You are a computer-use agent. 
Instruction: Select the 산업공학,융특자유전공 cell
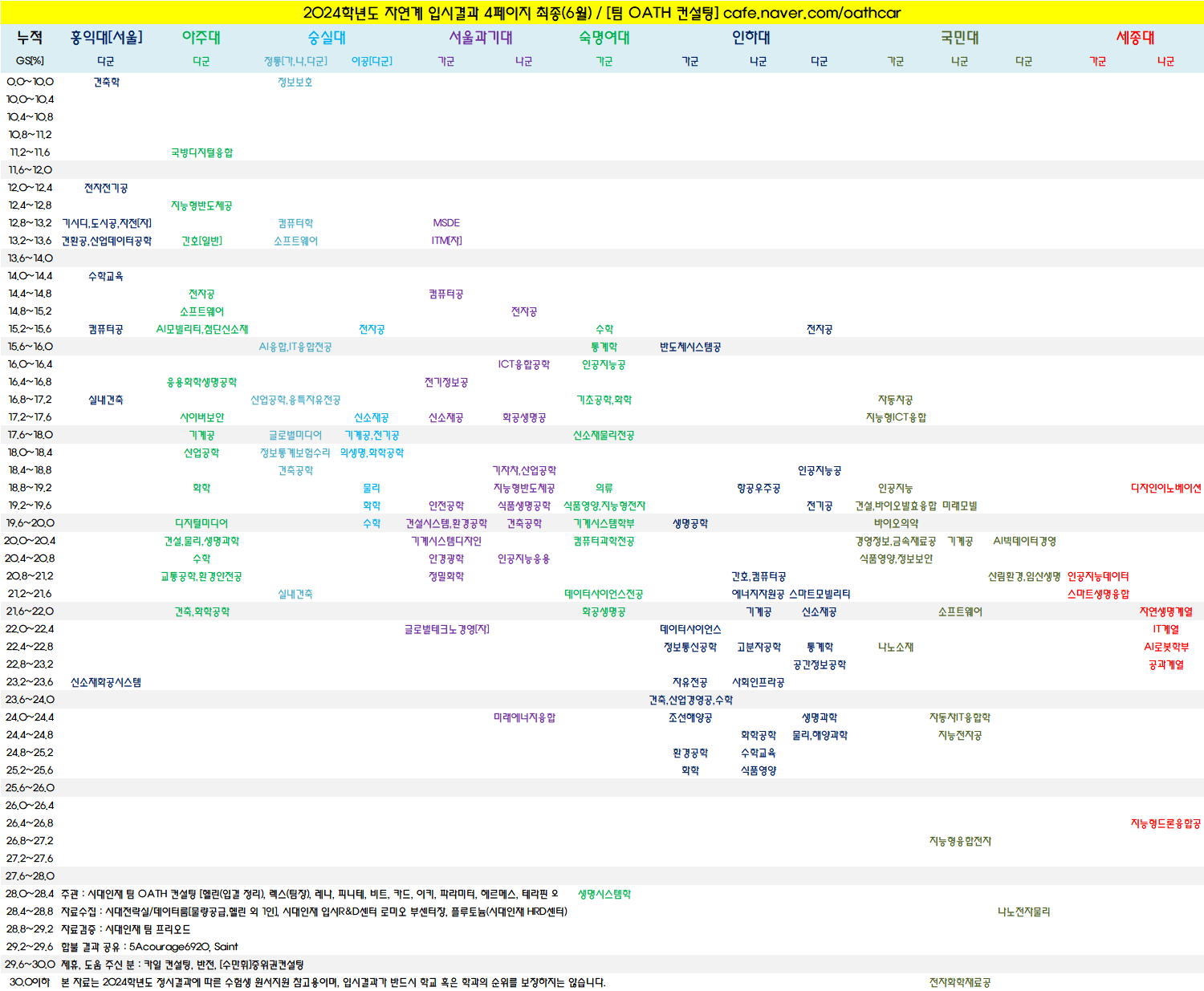pyautogui.click(x=295, y=400)
